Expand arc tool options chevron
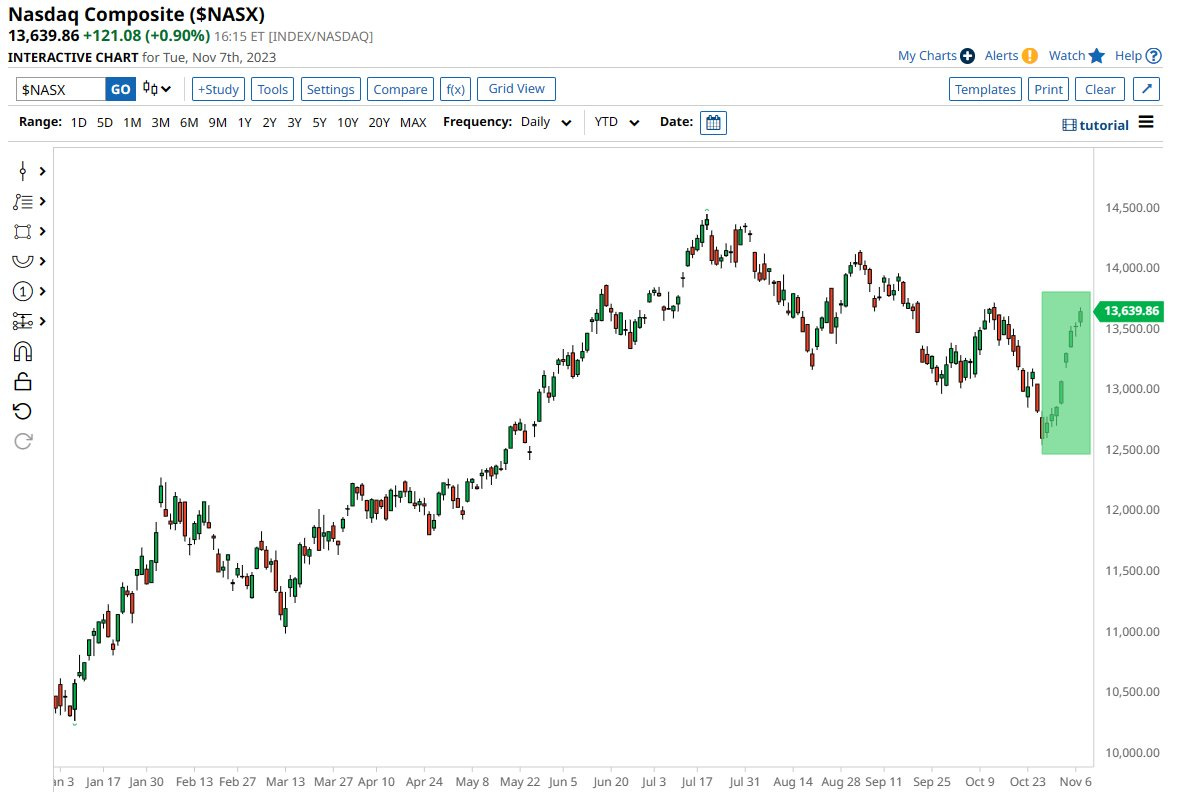The height and width of the screenshot is (812, 1183). 43,261
